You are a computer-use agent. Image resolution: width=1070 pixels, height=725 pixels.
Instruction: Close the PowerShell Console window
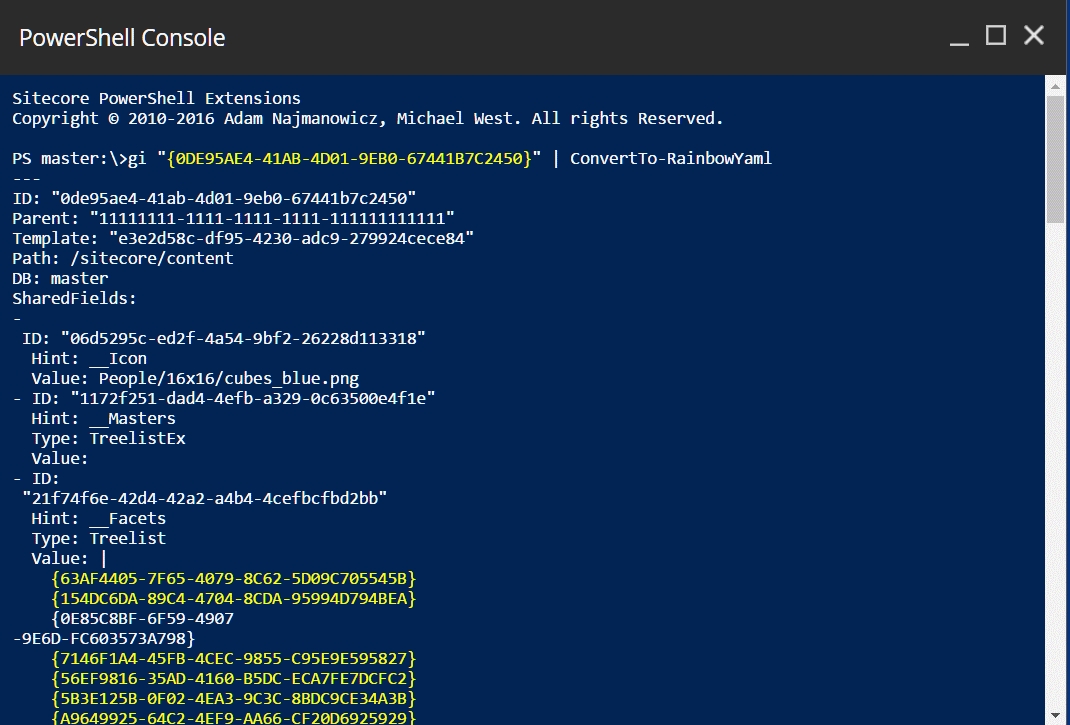(1034, 36)
